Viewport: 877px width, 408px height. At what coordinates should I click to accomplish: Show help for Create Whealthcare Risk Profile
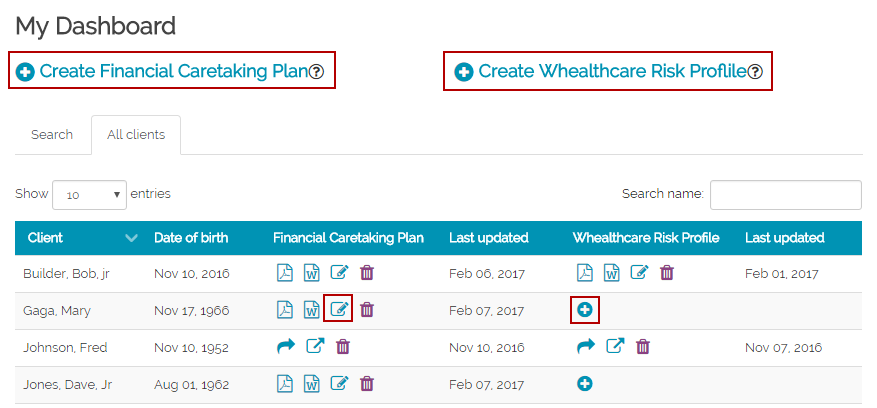(755, 72)
